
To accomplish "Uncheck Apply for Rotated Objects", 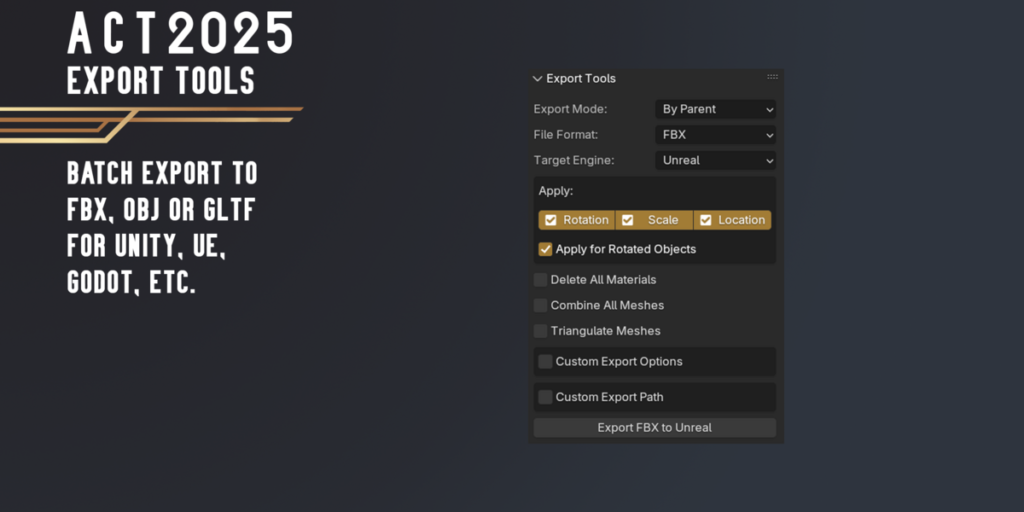I will (x=546, y=249).
